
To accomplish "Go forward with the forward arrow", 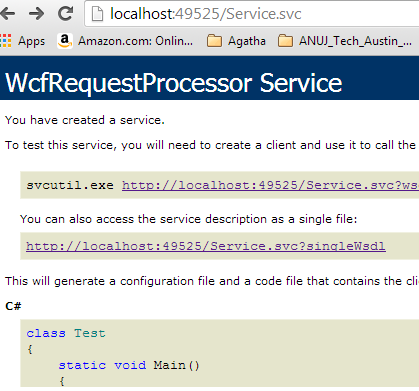I will 36,14.
